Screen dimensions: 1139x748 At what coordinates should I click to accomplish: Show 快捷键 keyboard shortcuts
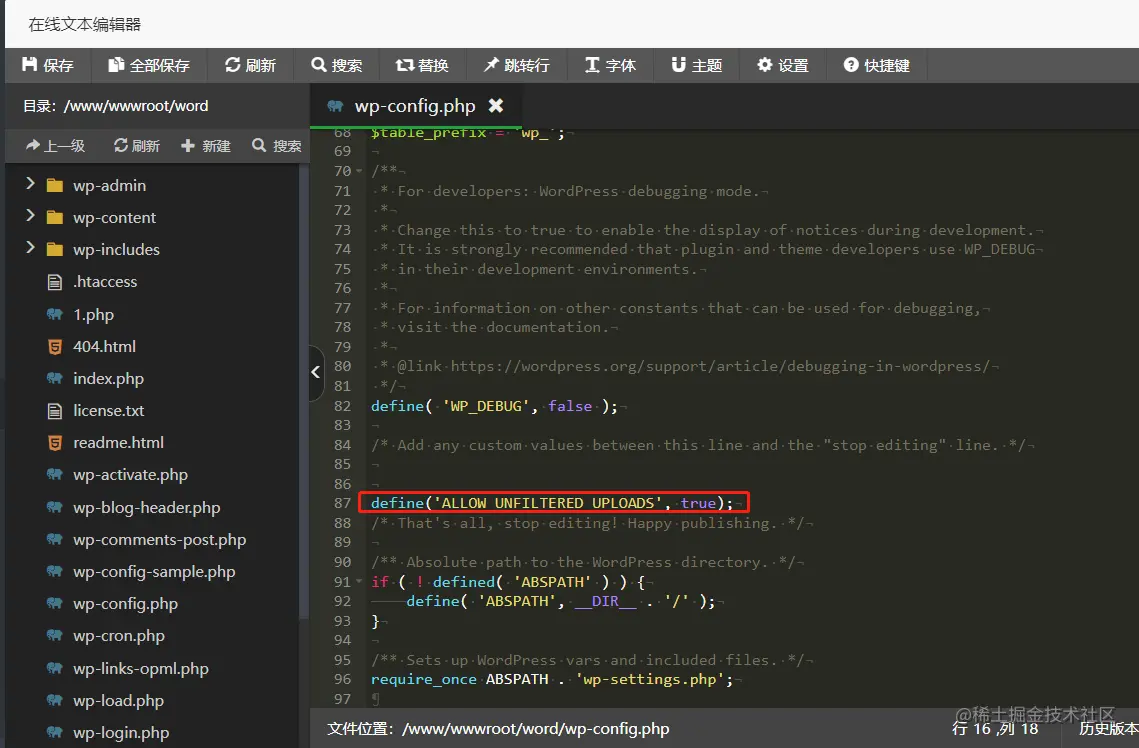(x=877, y=65)
